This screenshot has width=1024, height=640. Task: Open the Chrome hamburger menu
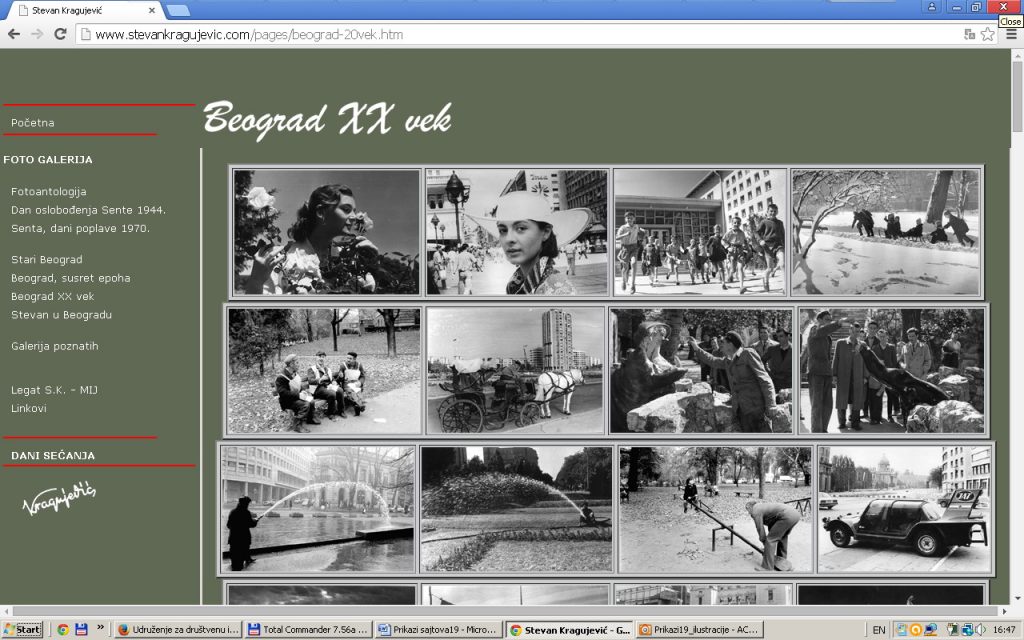(1010, 34)
